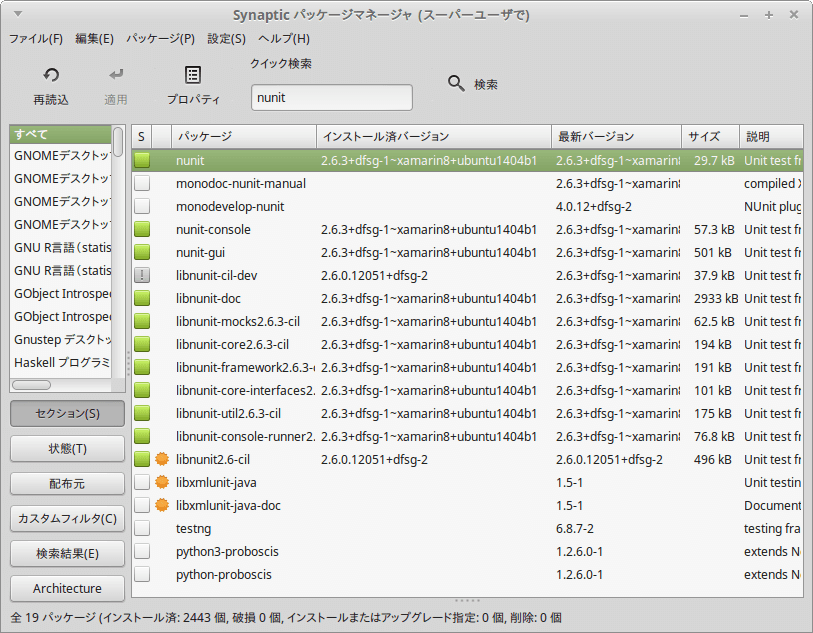The width and height of the screenshot is (813, 633).
Task: Click the status box for nunit-gui
Action: [x=142, y=252]
